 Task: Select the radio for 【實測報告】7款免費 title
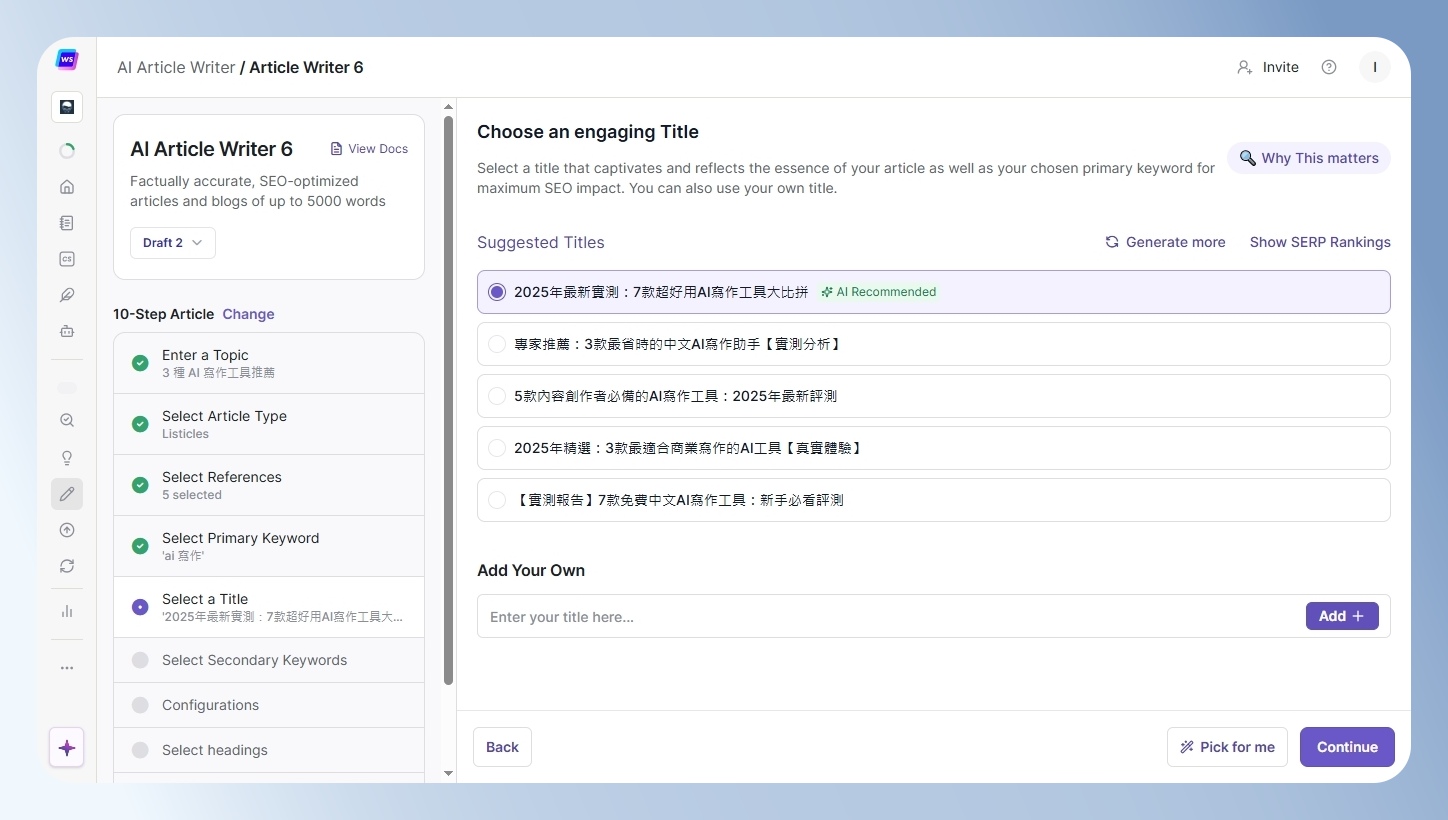(497, 500)
